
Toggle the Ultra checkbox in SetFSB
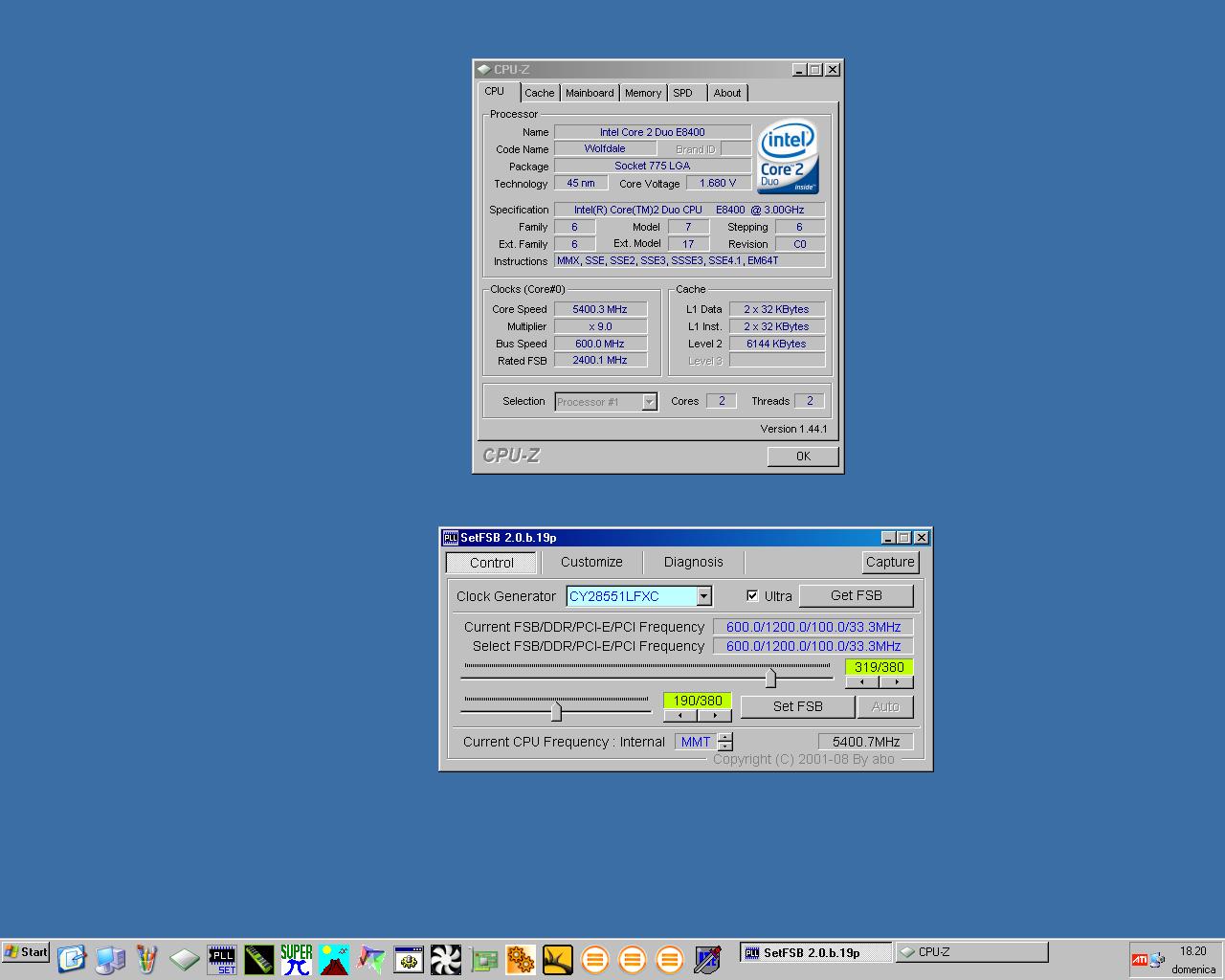[x=752, y=595]
